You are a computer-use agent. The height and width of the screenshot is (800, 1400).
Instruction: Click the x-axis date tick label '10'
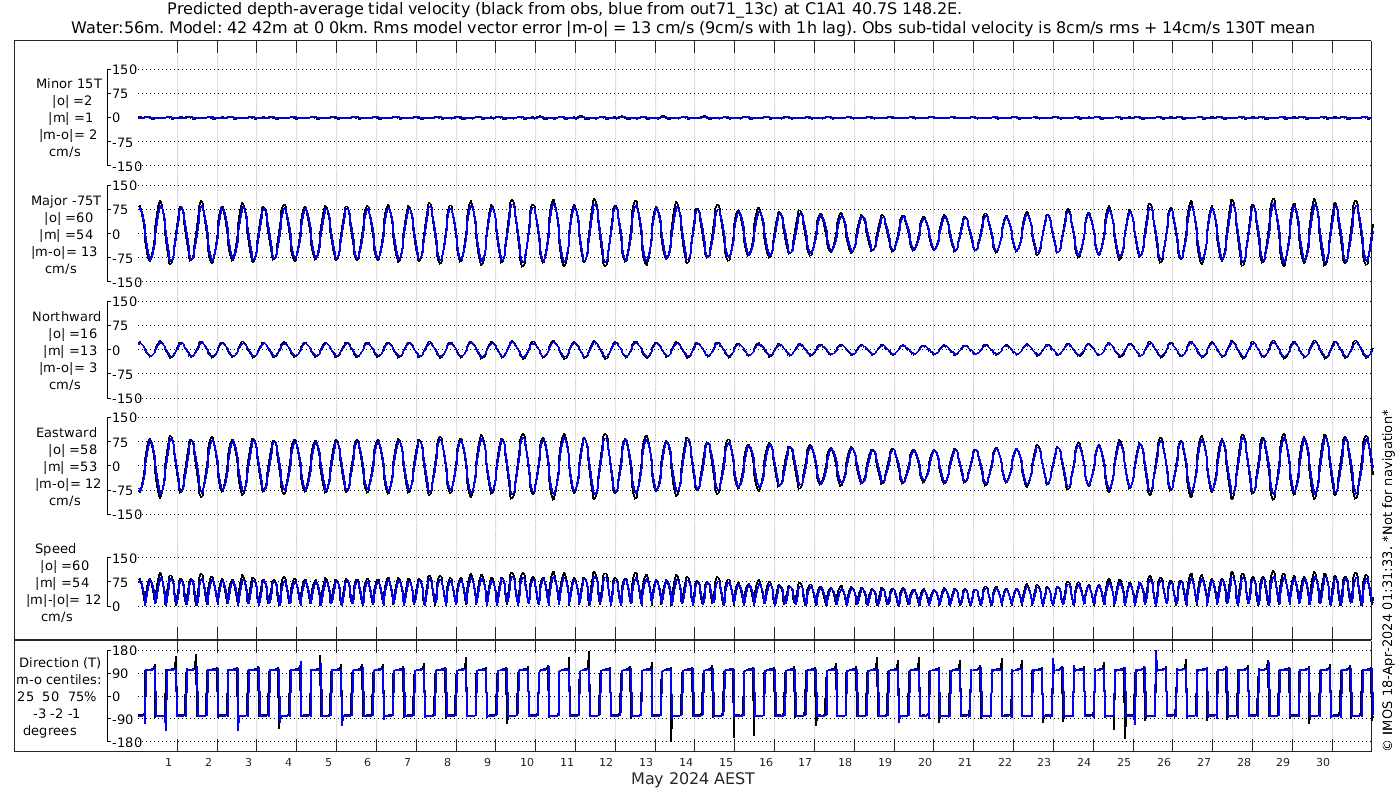[526, 762]
